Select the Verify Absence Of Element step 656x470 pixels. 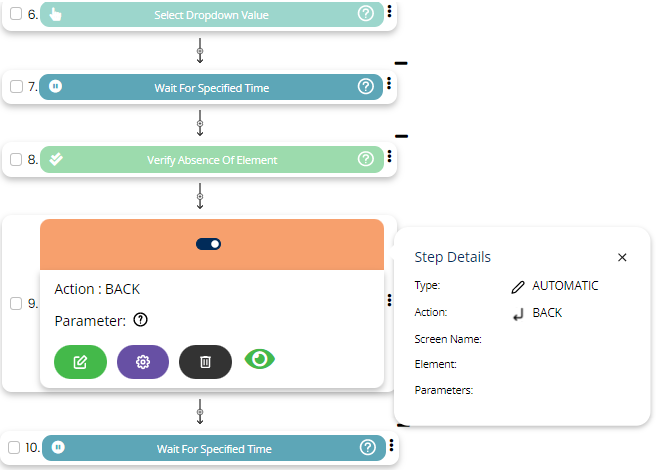pos(211,159)
